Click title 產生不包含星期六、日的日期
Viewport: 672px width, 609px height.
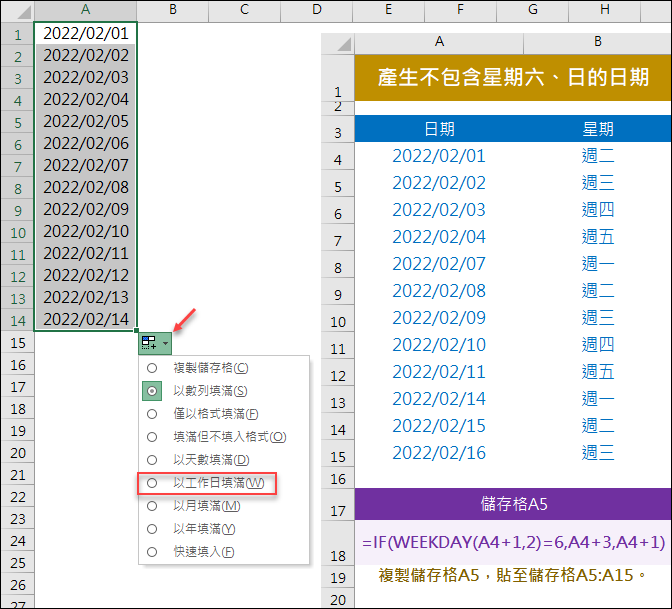(x=513, y=78)
